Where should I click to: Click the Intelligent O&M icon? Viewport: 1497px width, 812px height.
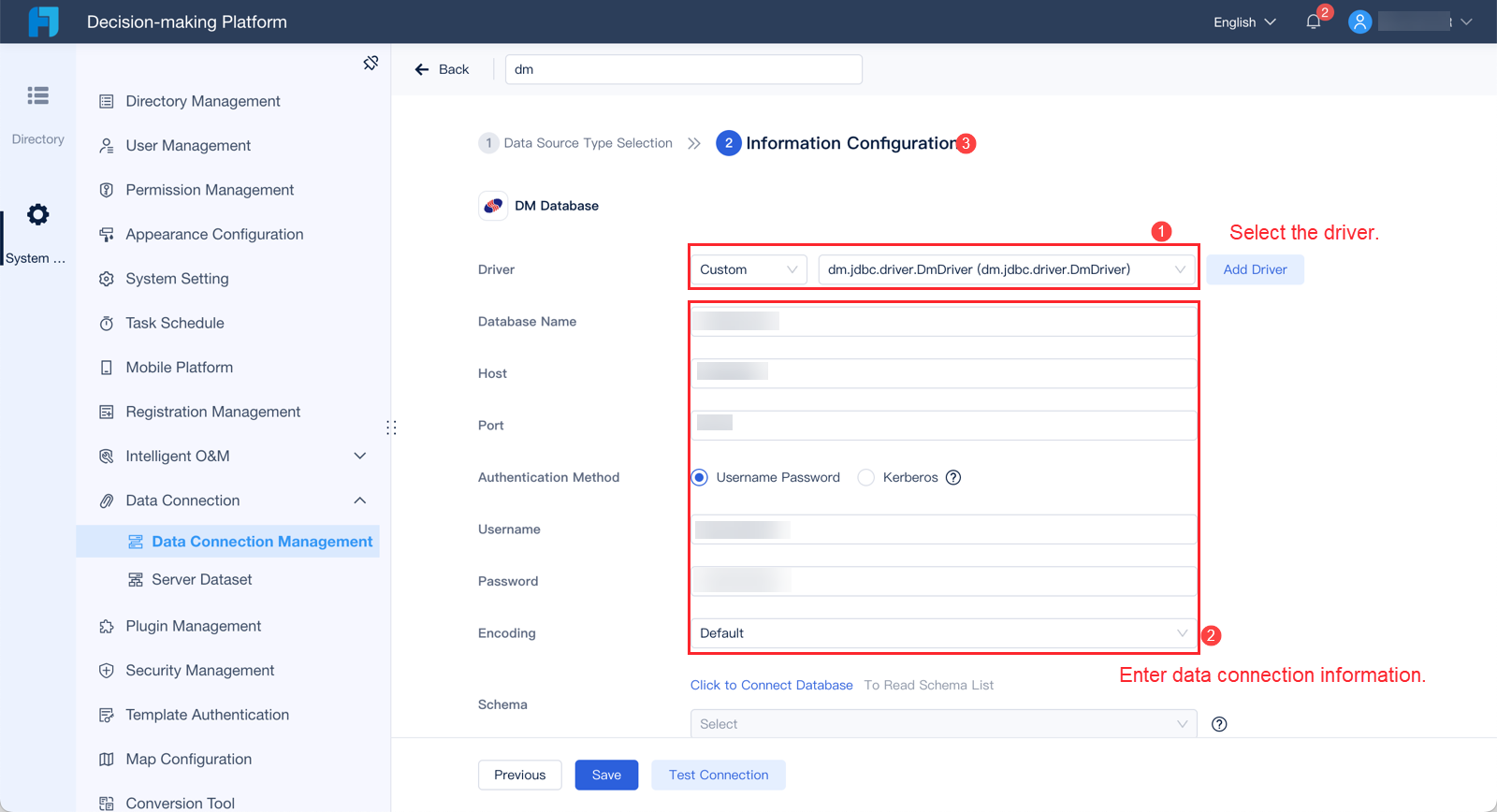click(x=107, y=457)
